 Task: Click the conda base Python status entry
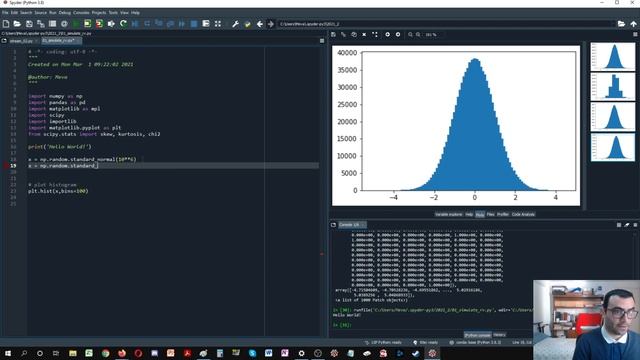point(476,342)
